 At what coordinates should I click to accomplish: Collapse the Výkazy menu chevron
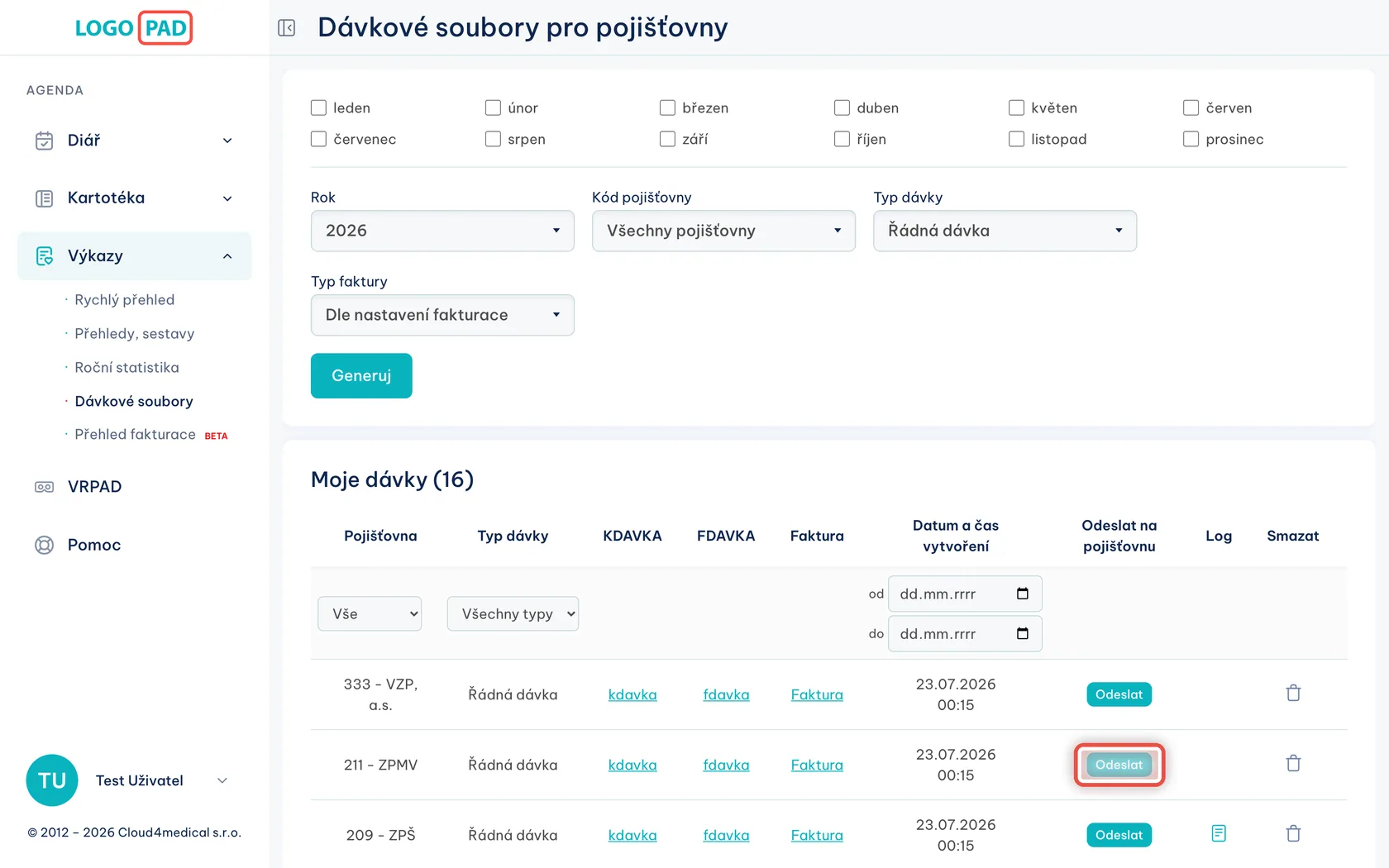click(x=227, y=256)
